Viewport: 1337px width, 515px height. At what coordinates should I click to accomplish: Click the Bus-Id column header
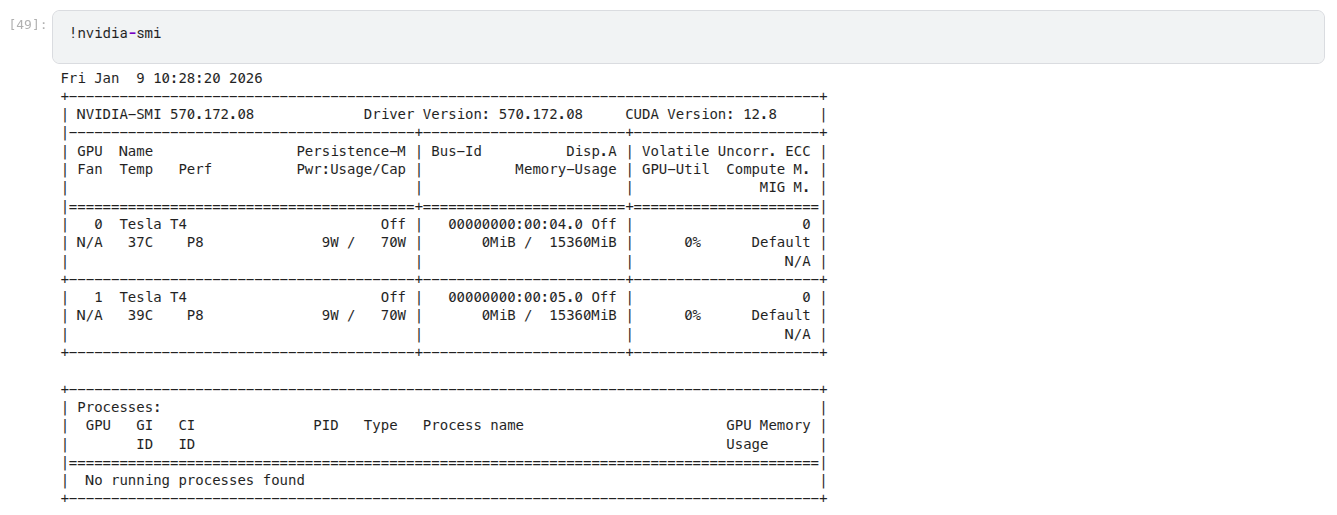tap(456, 151)
